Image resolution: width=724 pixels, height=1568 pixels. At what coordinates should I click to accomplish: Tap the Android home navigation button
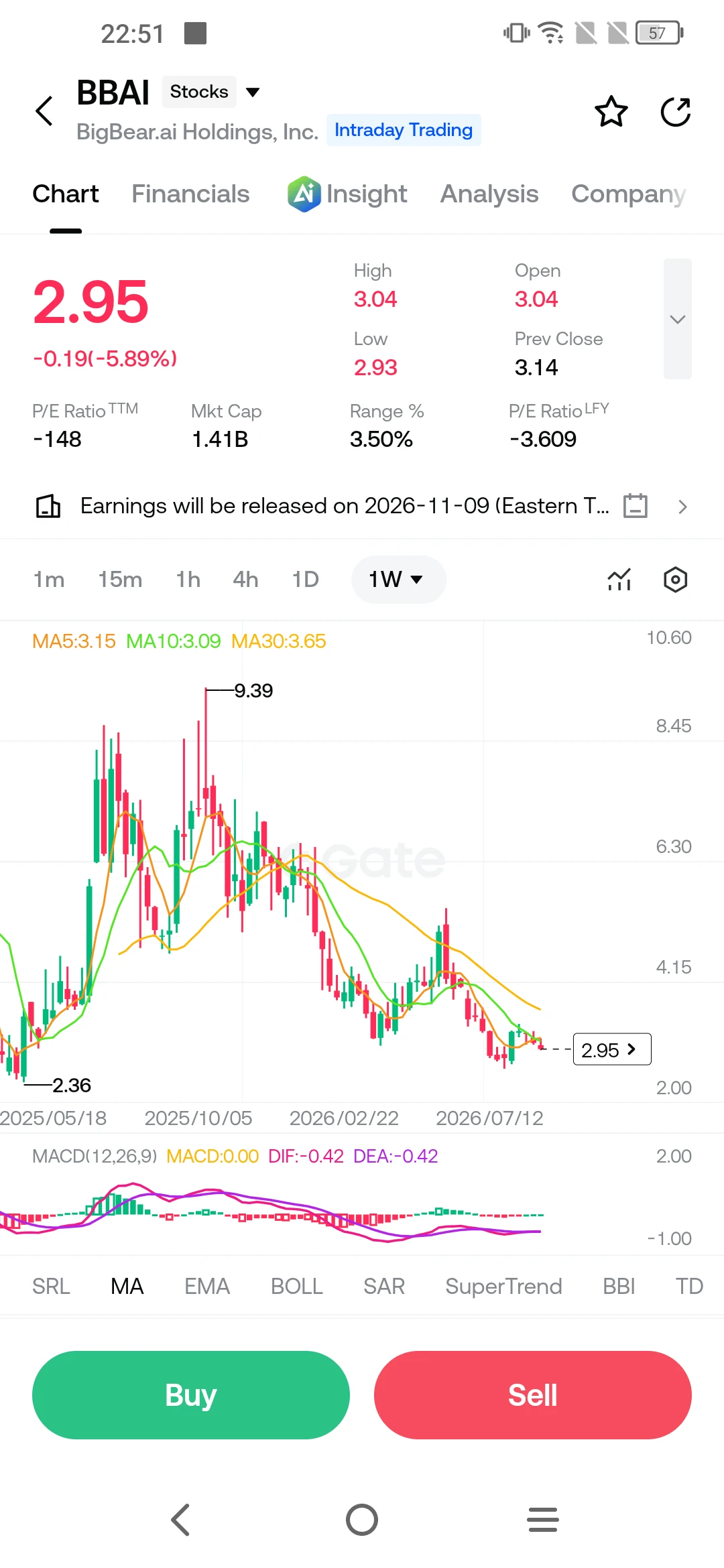pos(362,1520)
